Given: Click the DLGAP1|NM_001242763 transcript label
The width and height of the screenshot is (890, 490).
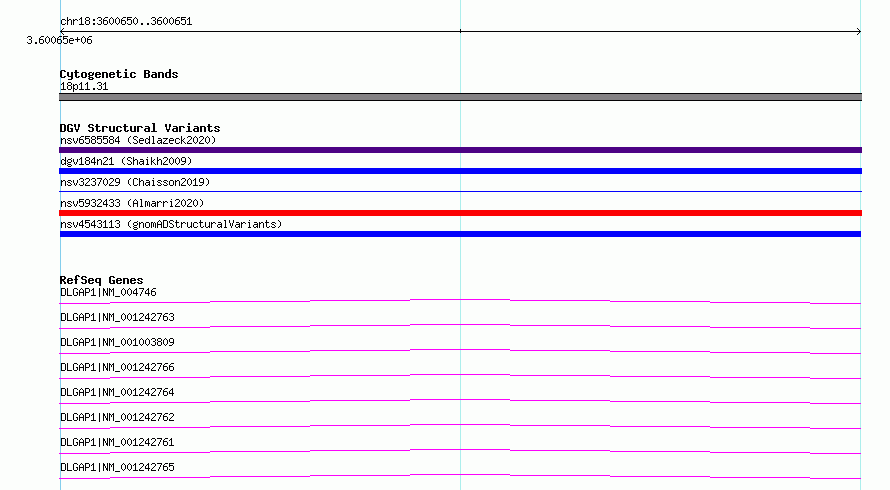Looking at the screenshot, I should [x=117, y=317].
